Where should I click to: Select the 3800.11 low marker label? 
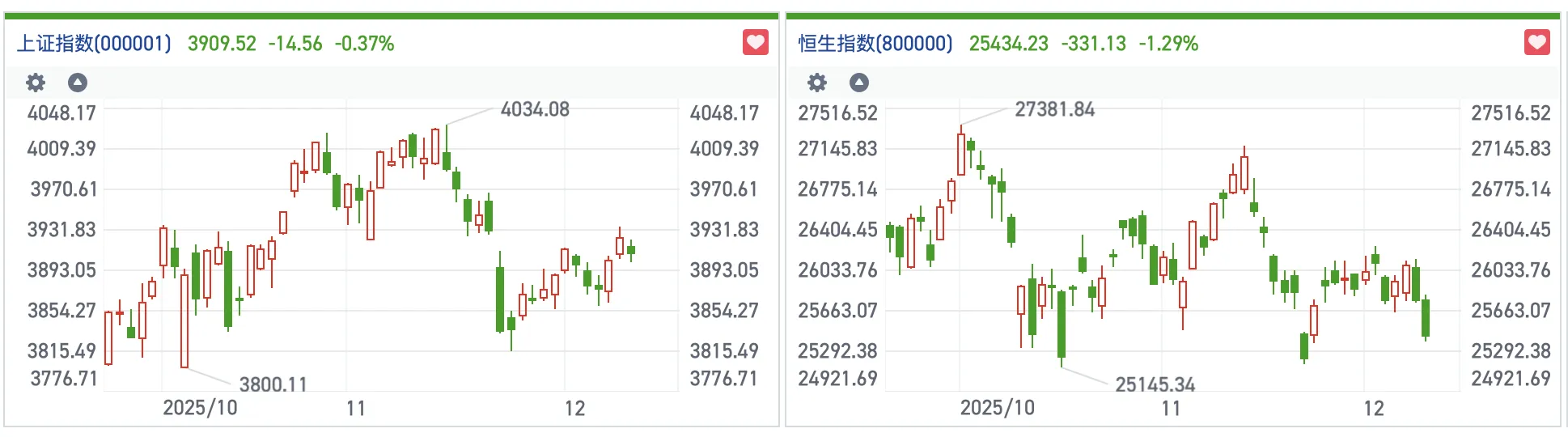click(x=273, y=384)
